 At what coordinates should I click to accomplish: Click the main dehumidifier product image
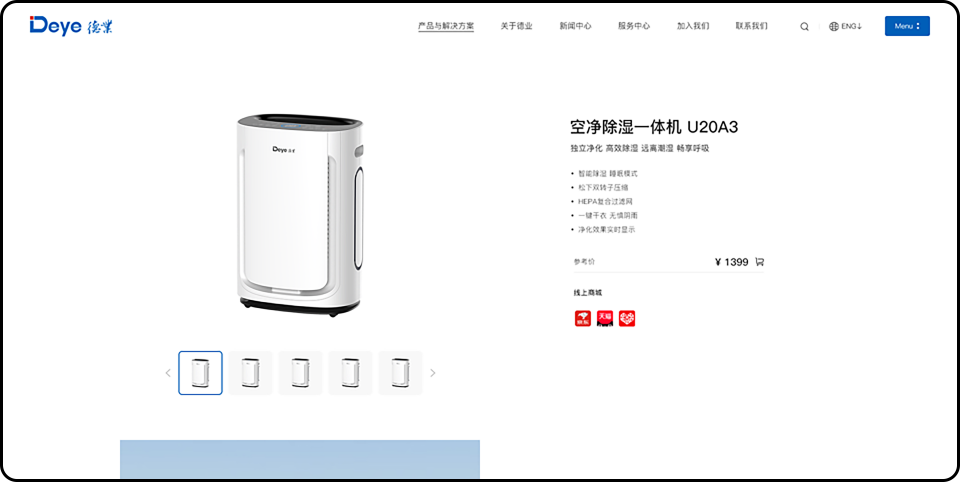coord(300,215)
